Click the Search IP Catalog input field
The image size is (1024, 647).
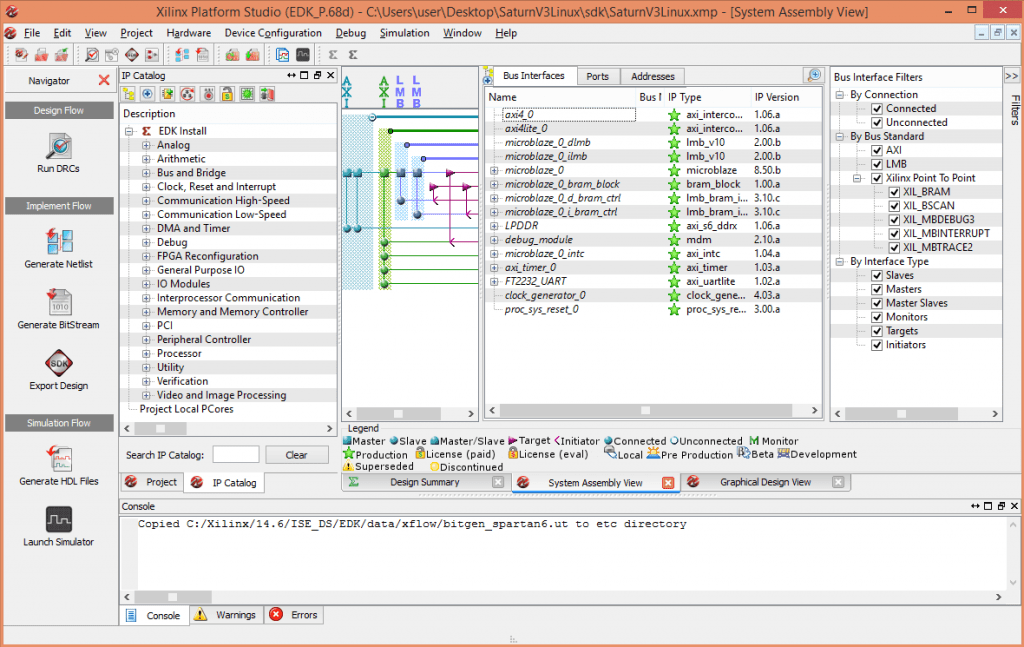pos(236,455)
